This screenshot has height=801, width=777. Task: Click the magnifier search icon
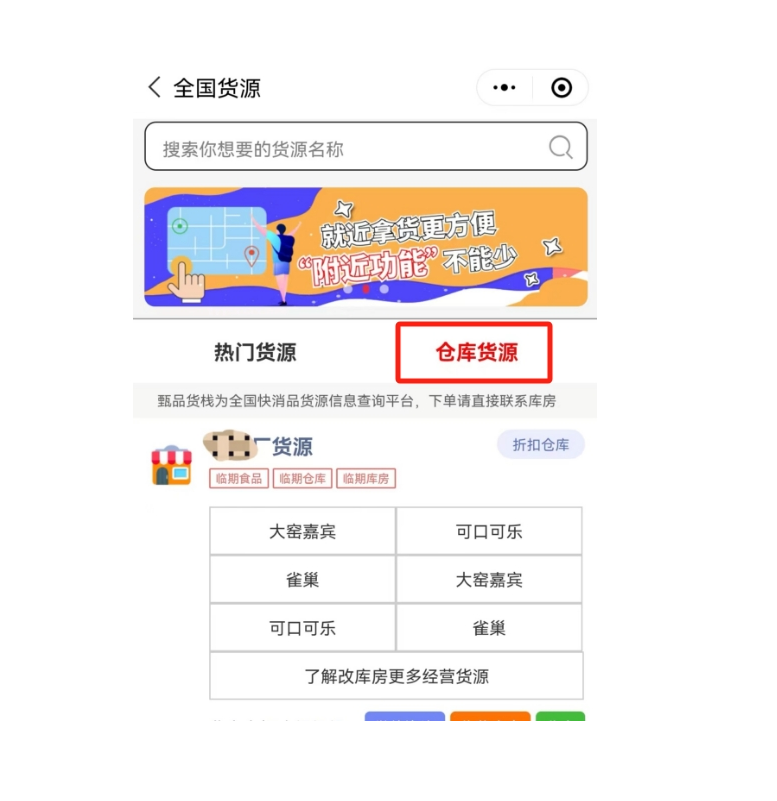point(560,148)
